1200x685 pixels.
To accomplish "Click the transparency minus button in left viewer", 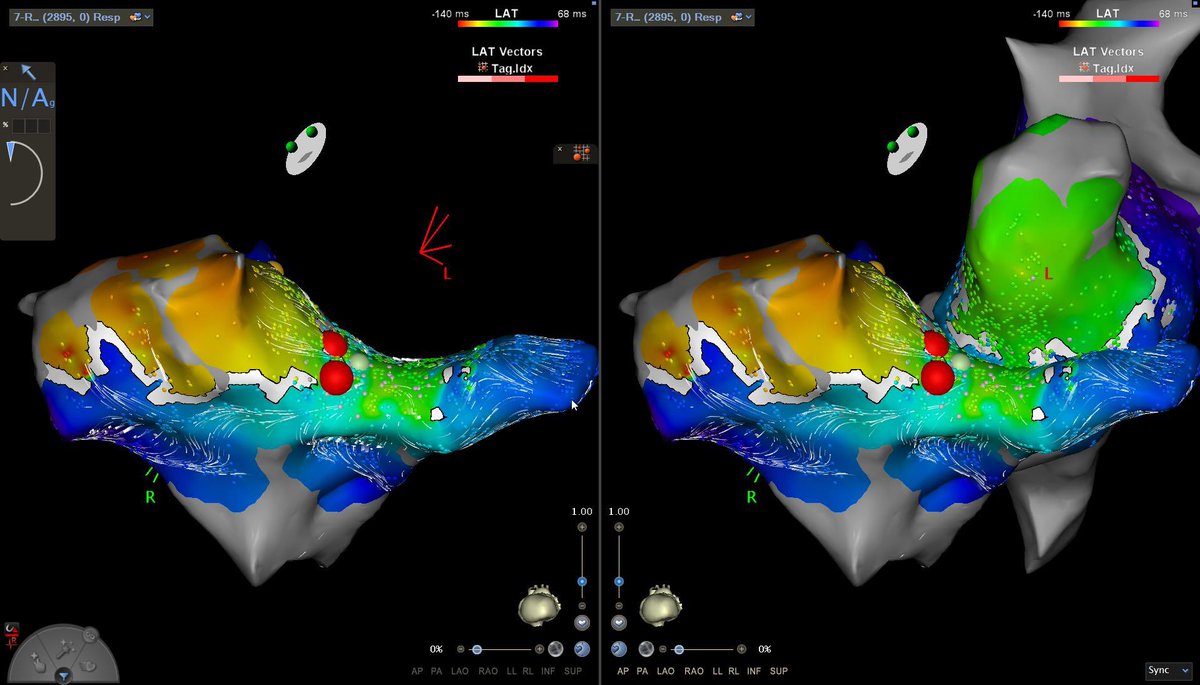I will pyautogui.click(x=460, y=649).
